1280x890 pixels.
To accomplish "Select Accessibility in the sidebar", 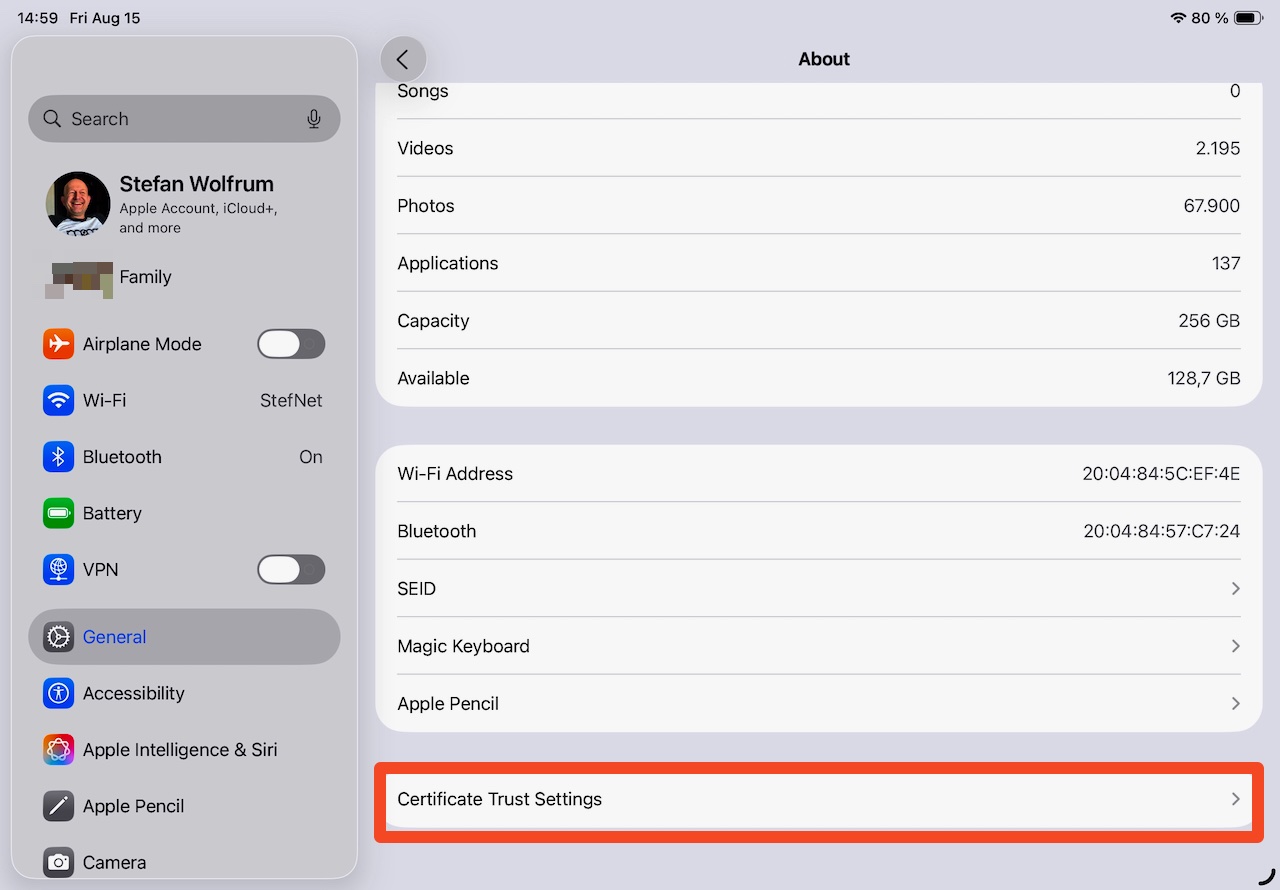I will tap(184, 693).
